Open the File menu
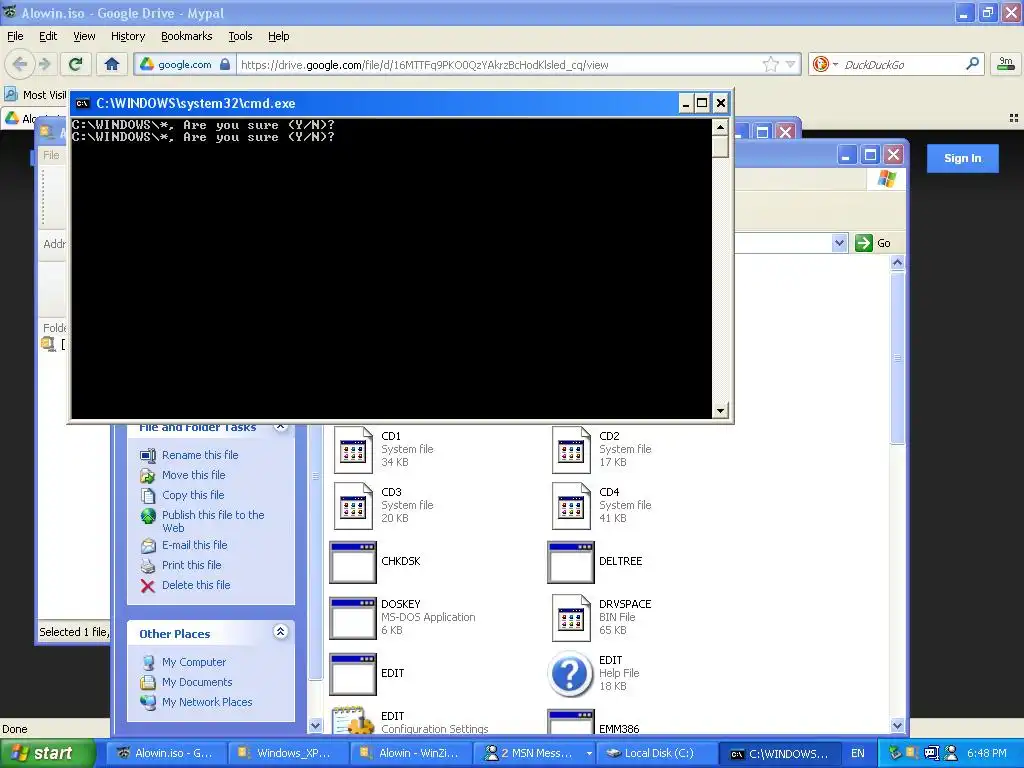Viewport: 1024px width, 768px height. coord(15,36)
